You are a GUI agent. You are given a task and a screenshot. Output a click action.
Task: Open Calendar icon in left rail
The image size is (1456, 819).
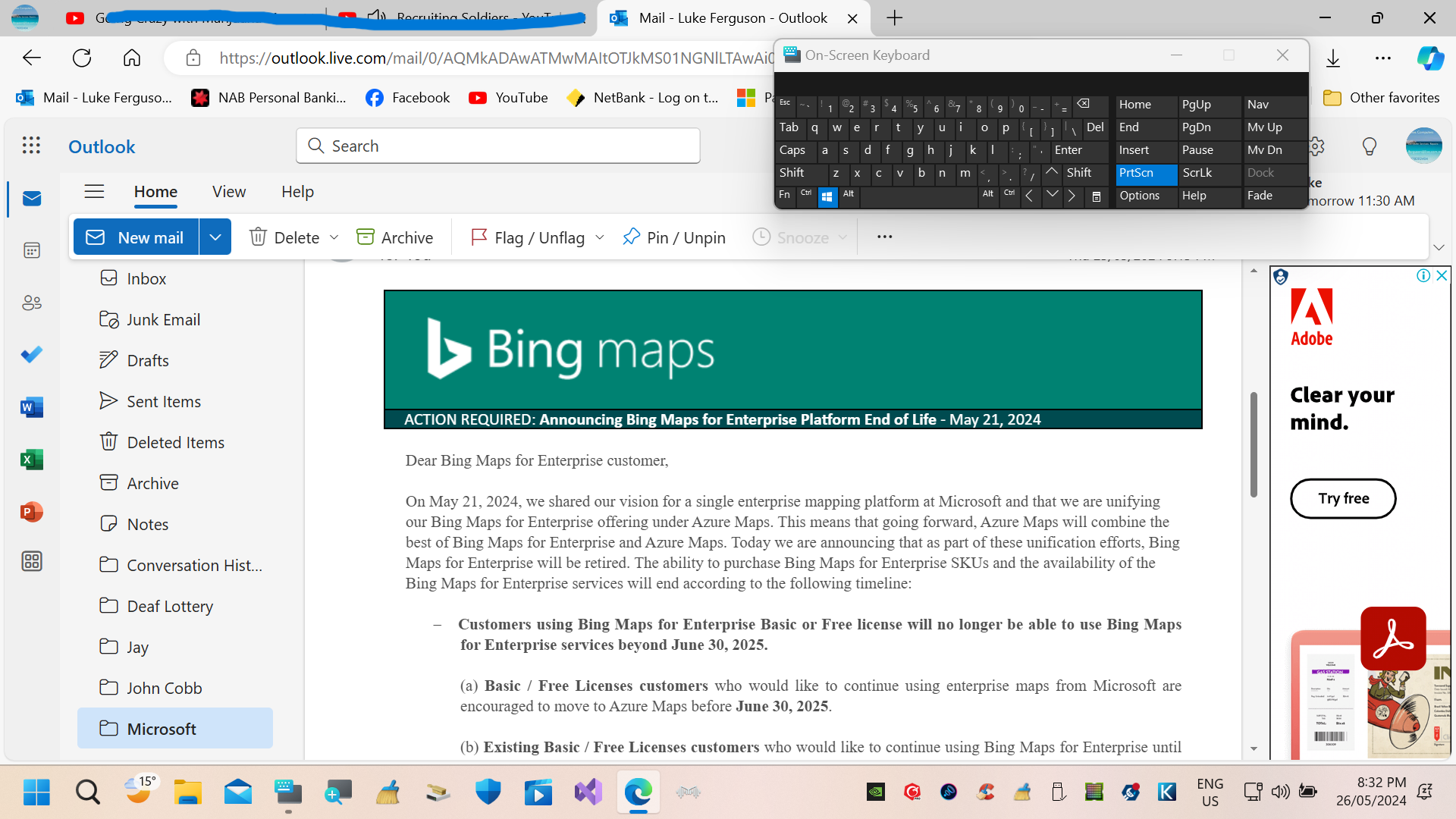point(32,250)
